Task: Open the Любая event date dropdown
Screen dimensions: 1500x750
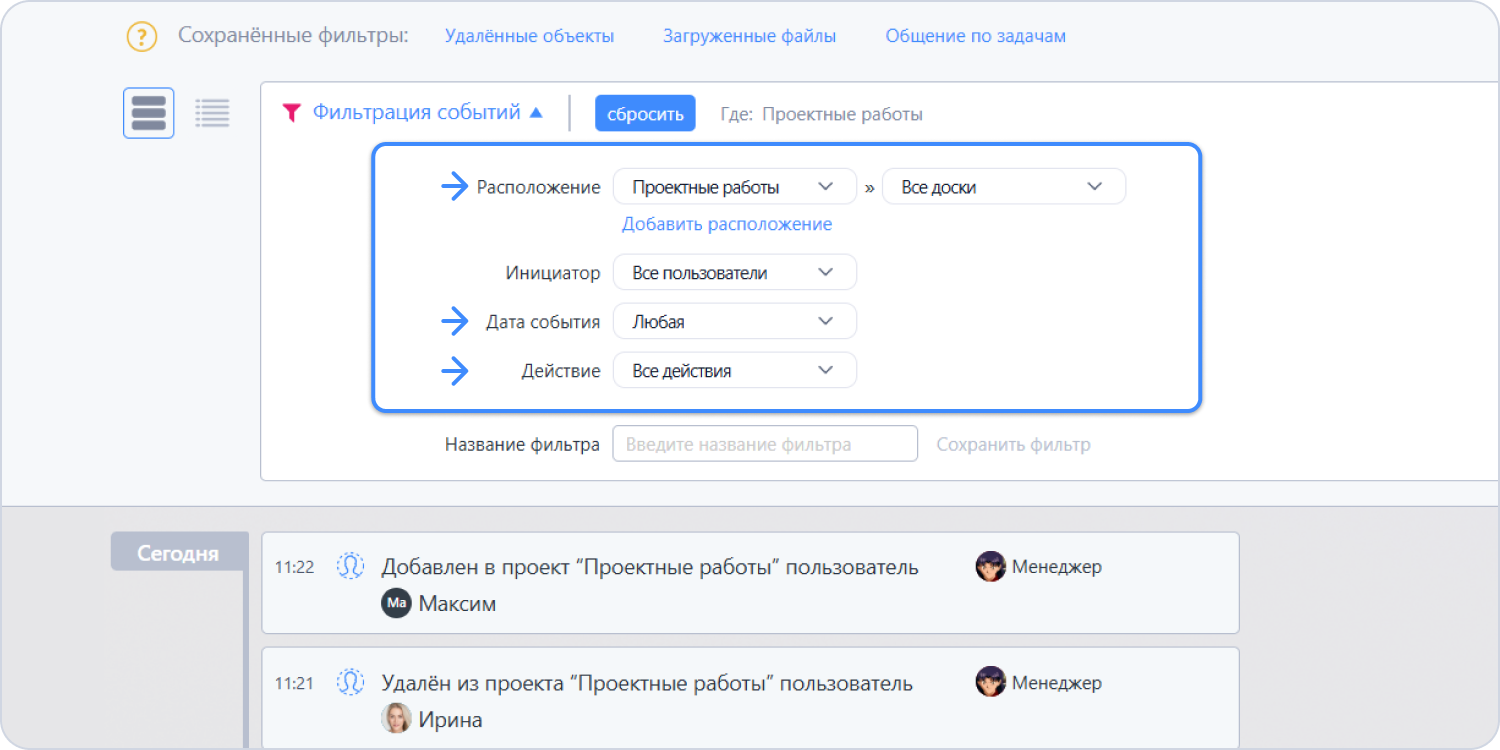Action: (x=734, y=321)
